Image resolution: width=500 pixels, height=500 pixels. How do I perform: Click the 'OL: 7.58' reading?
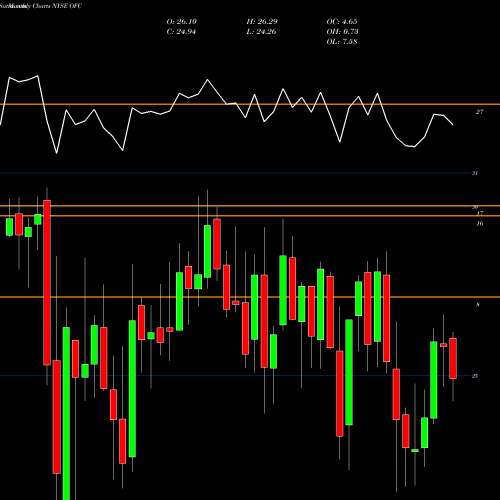[342, 42]
